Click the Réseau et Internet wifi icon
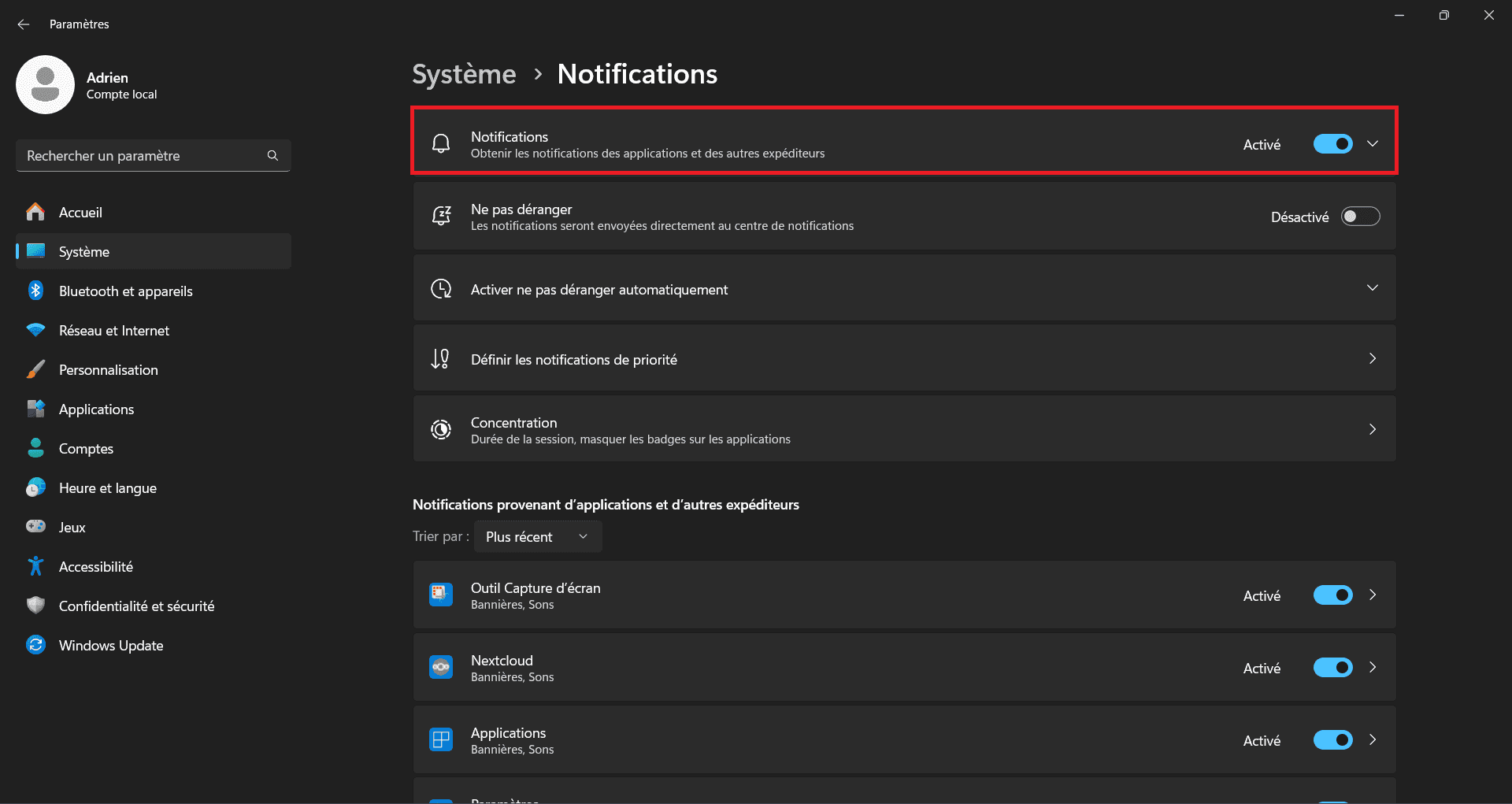 [35, 330]
